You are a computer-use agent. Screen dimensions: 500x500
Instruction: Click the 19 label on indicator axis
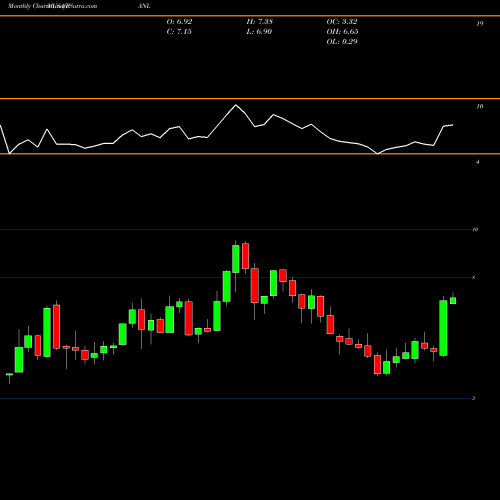(480, 24)
